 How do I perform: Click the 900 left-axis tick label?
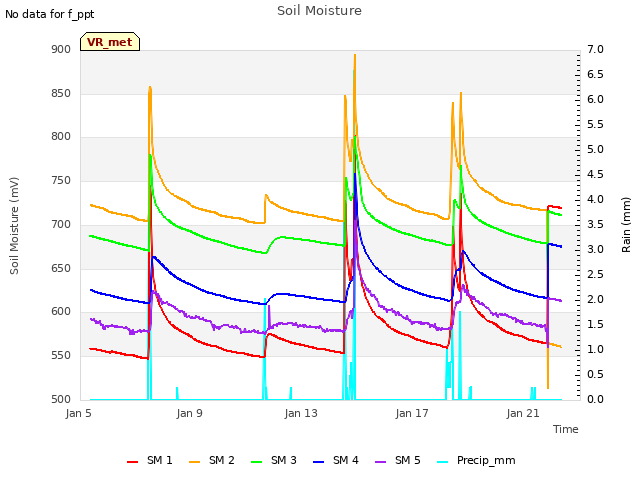[x=61, y=49]
